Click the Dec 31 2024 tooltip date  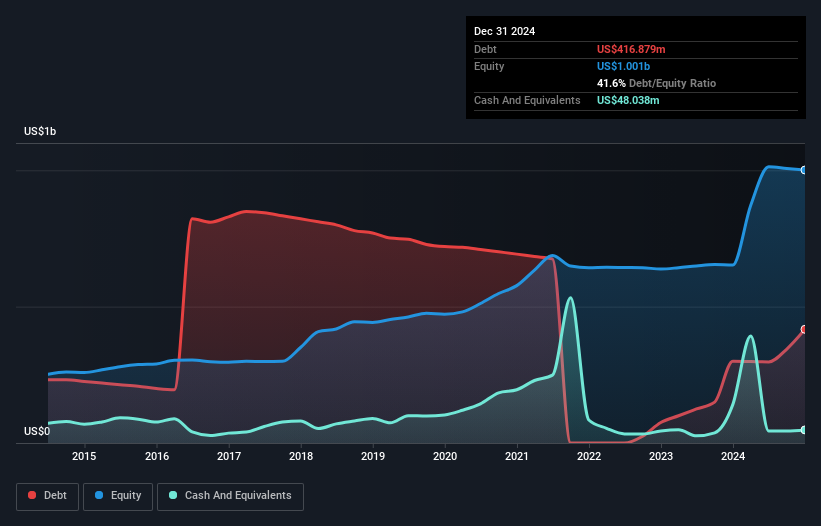[x=504, y=31]
